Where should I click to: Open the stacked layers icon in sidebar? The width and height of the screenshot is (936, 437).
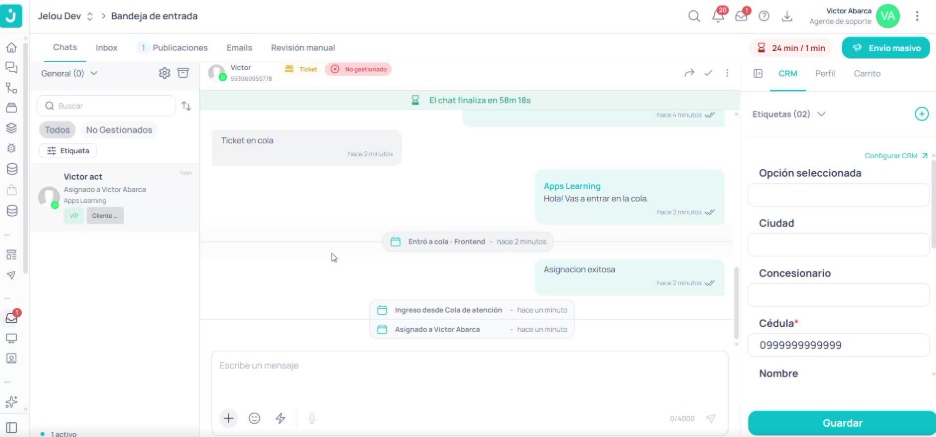[11, 128]
